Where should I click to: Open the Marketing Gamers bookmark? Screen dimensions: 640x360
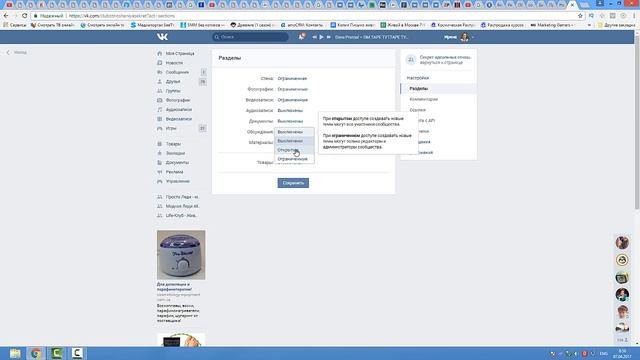[x=552, y=25]
